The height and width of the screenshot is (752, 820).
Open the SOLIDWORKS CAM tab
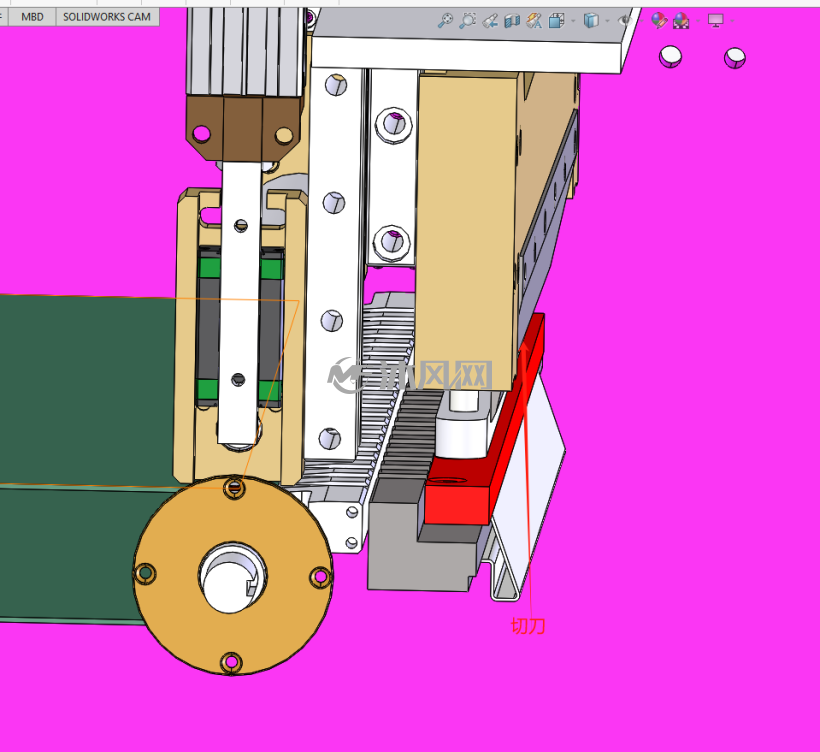pyautogui.click(x=107, y=17)
